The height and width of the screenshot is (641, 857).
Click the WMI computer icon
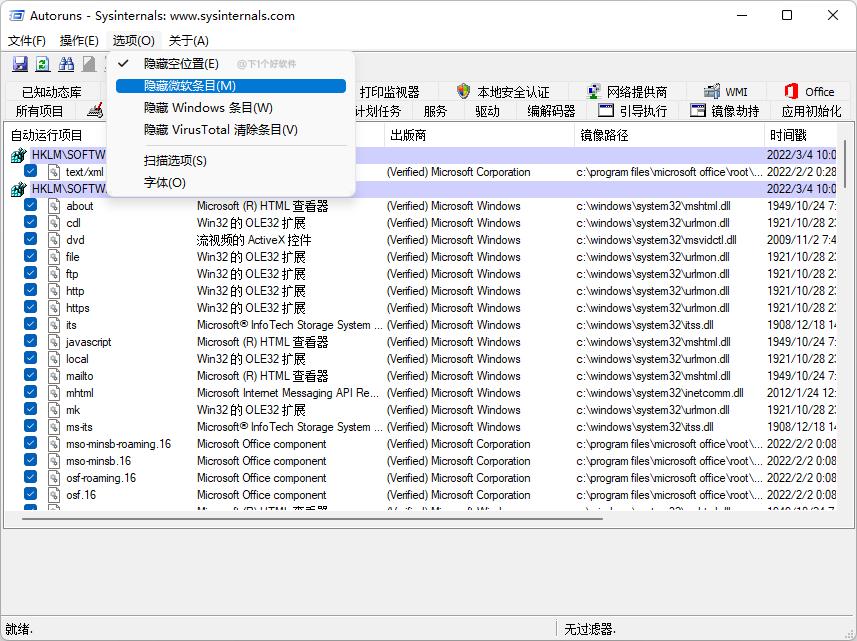click(x=712, y=90)
